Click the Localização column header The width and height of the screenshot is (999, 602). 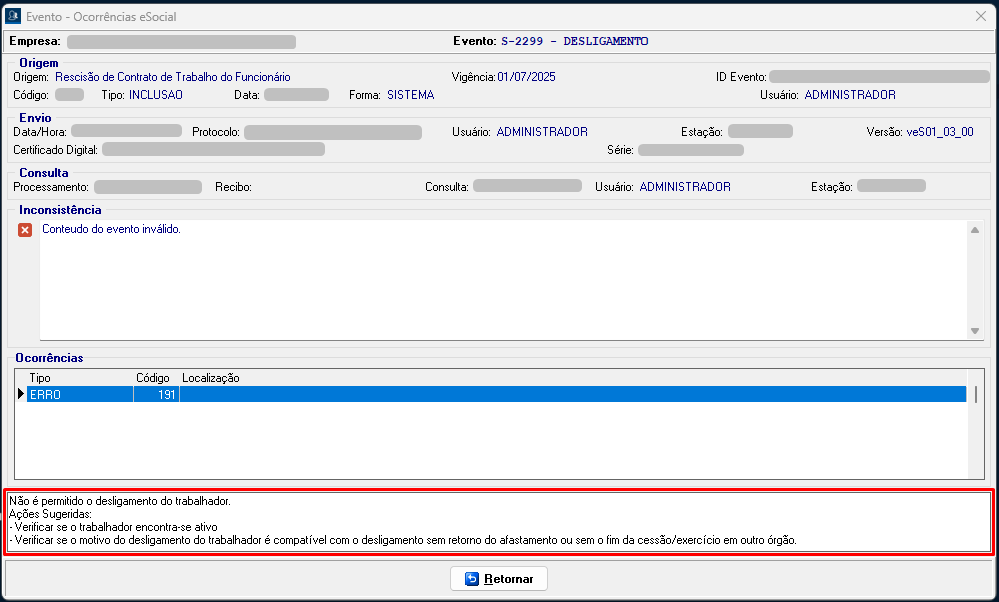coord(210,378)
